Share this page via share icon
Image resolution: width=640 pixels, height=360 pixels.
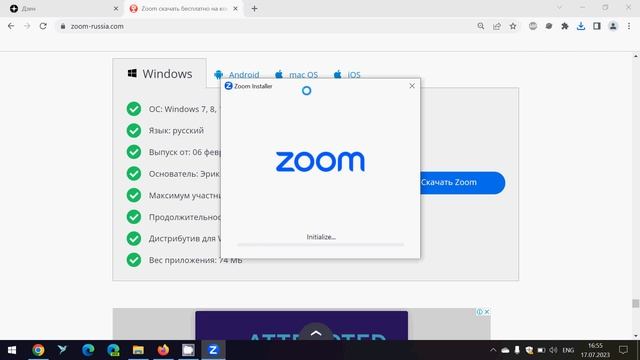[497, 26]
